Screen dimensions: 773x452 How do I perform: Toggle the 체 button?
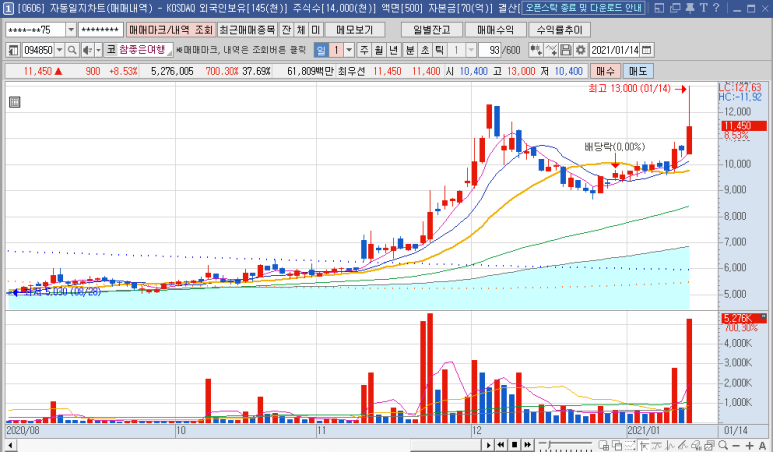[x=301, y=30]
